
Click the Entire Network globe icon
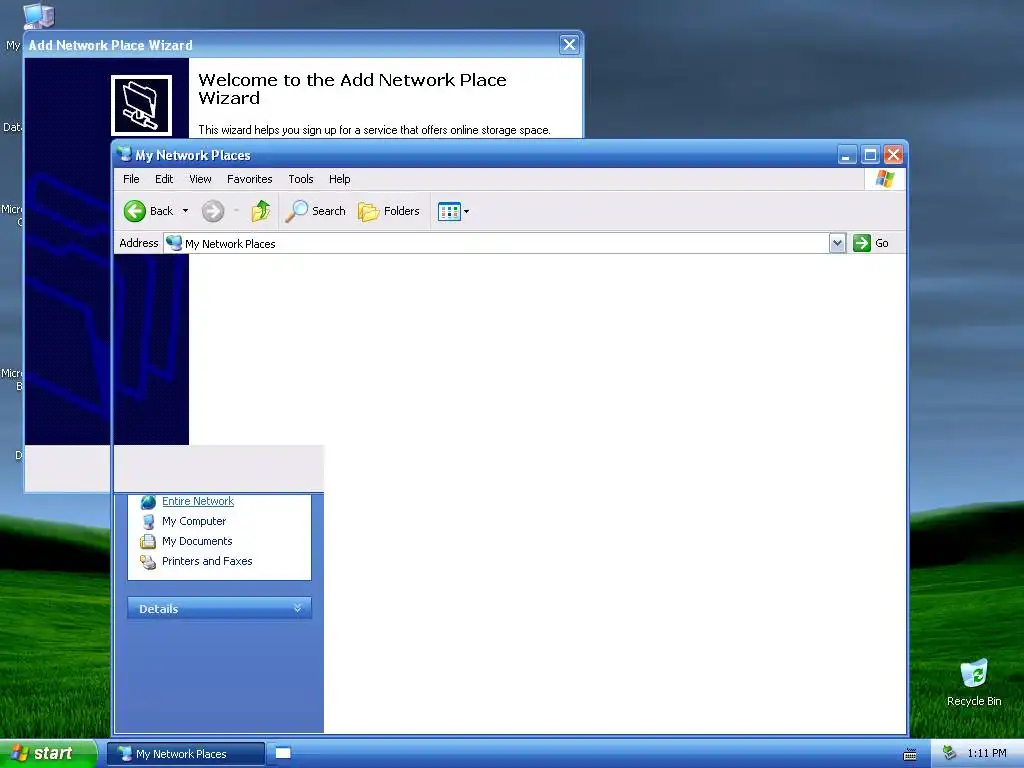(148, 502)
